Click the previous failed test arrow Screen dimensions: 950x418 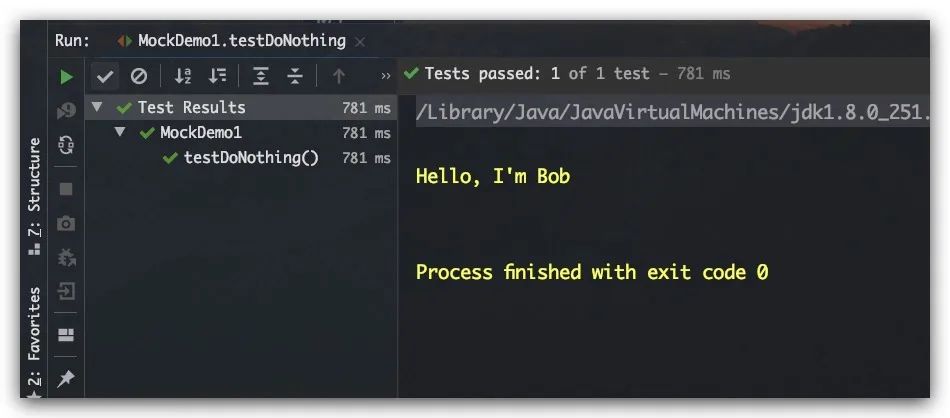(x=339, y=76)
